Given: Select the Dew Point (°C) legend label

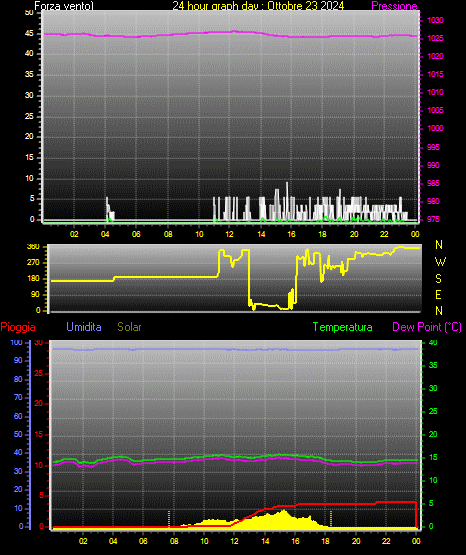Looking at the screenshot, I should (427, 327).
